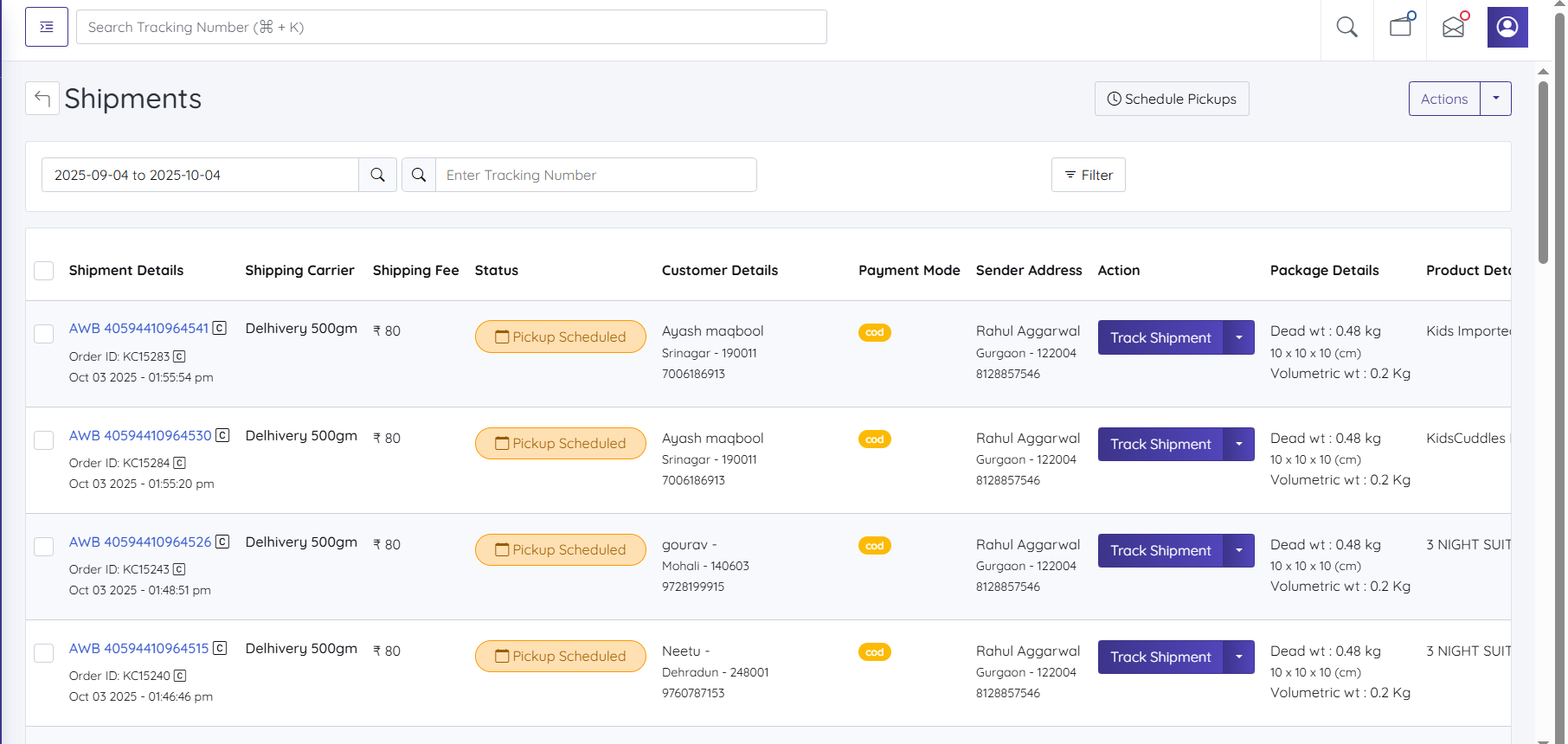Open AWB 40594410964541 link

[x=138, y=328]
